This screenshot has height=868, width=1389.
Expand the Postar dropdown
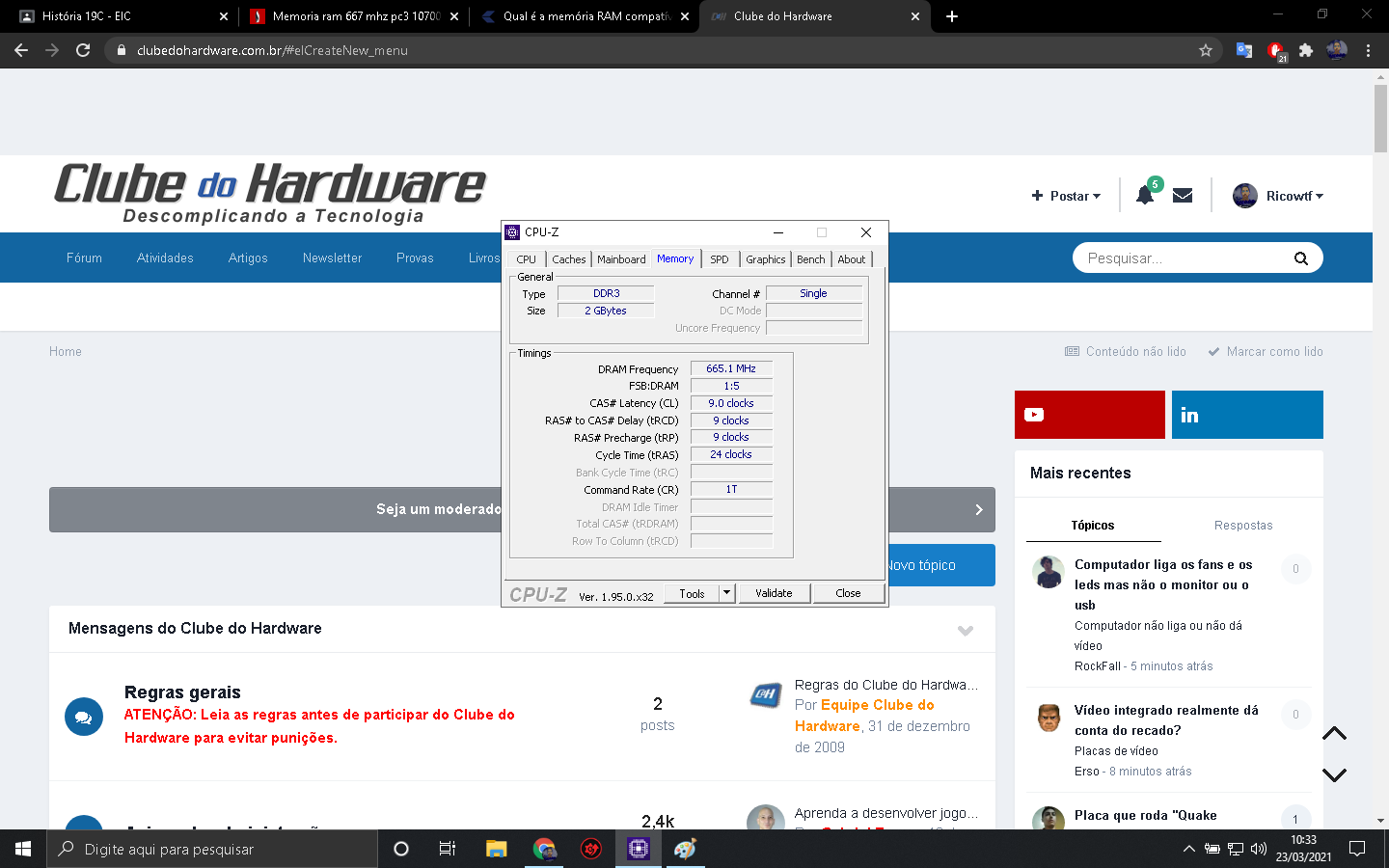click(1066, 196)
